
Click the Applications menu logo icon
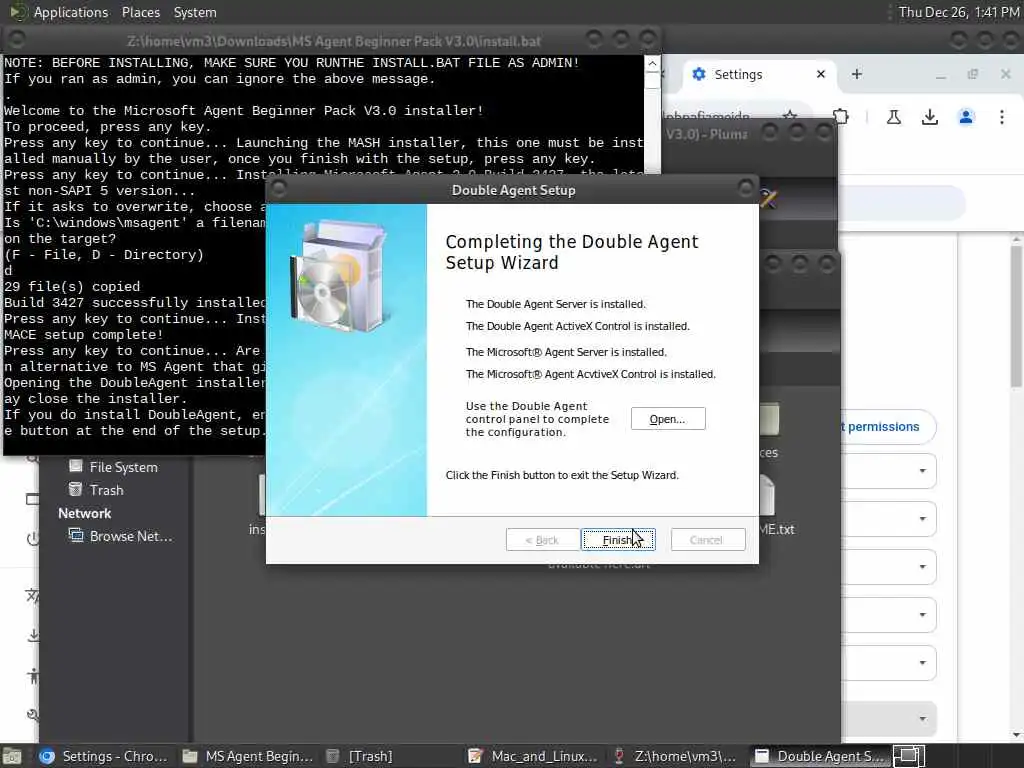[x=18, y=12]
